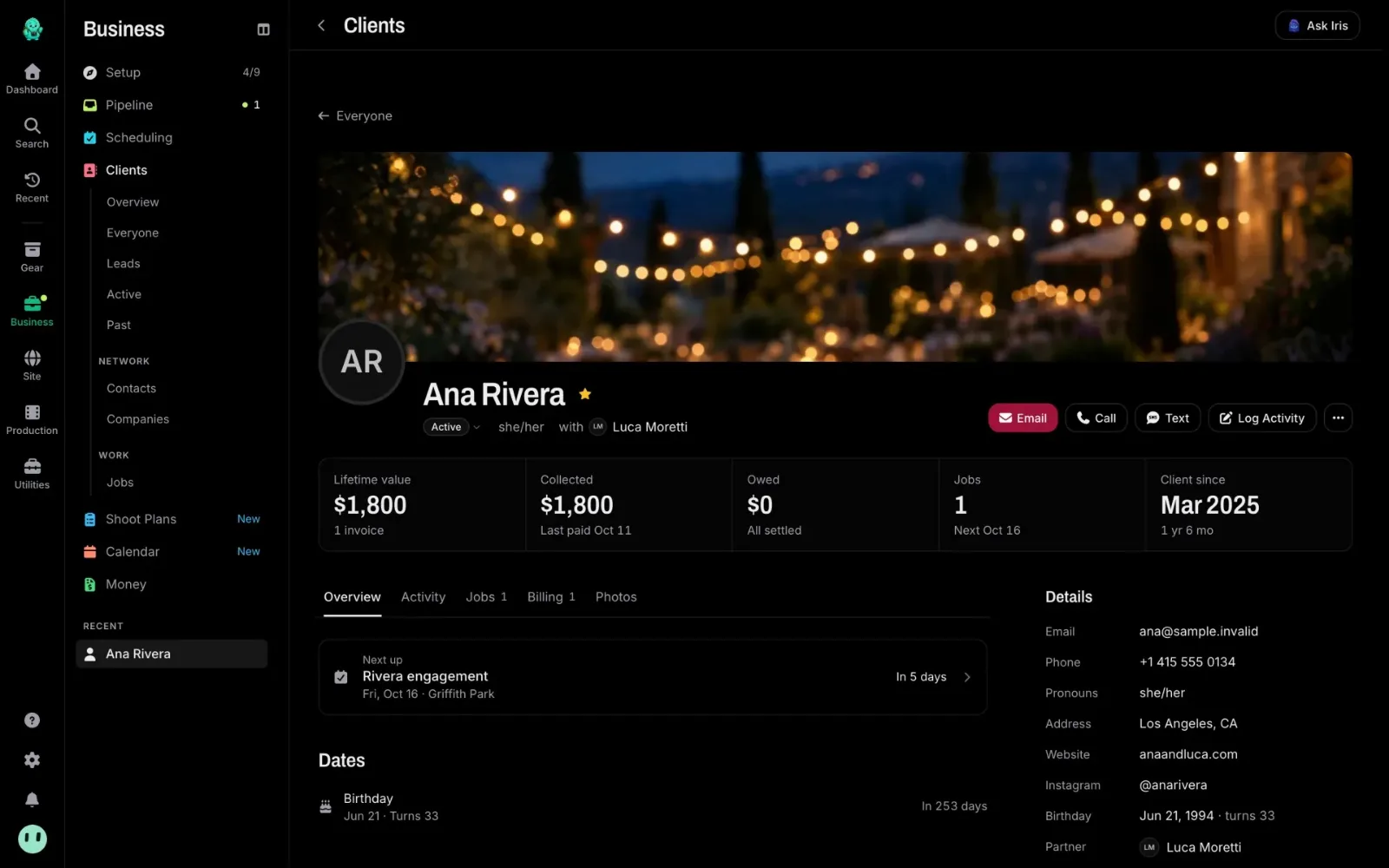Open the Recent history icon
Image resolution: width=1389 pixels, height=868 pixels.
[x=32, y=187]
